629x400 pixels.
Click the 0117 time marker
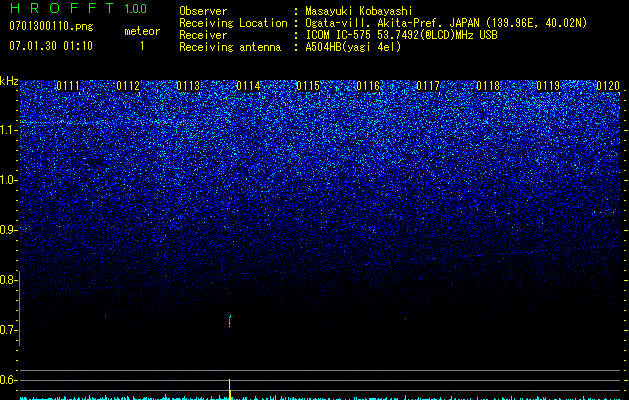click(428, 86)
